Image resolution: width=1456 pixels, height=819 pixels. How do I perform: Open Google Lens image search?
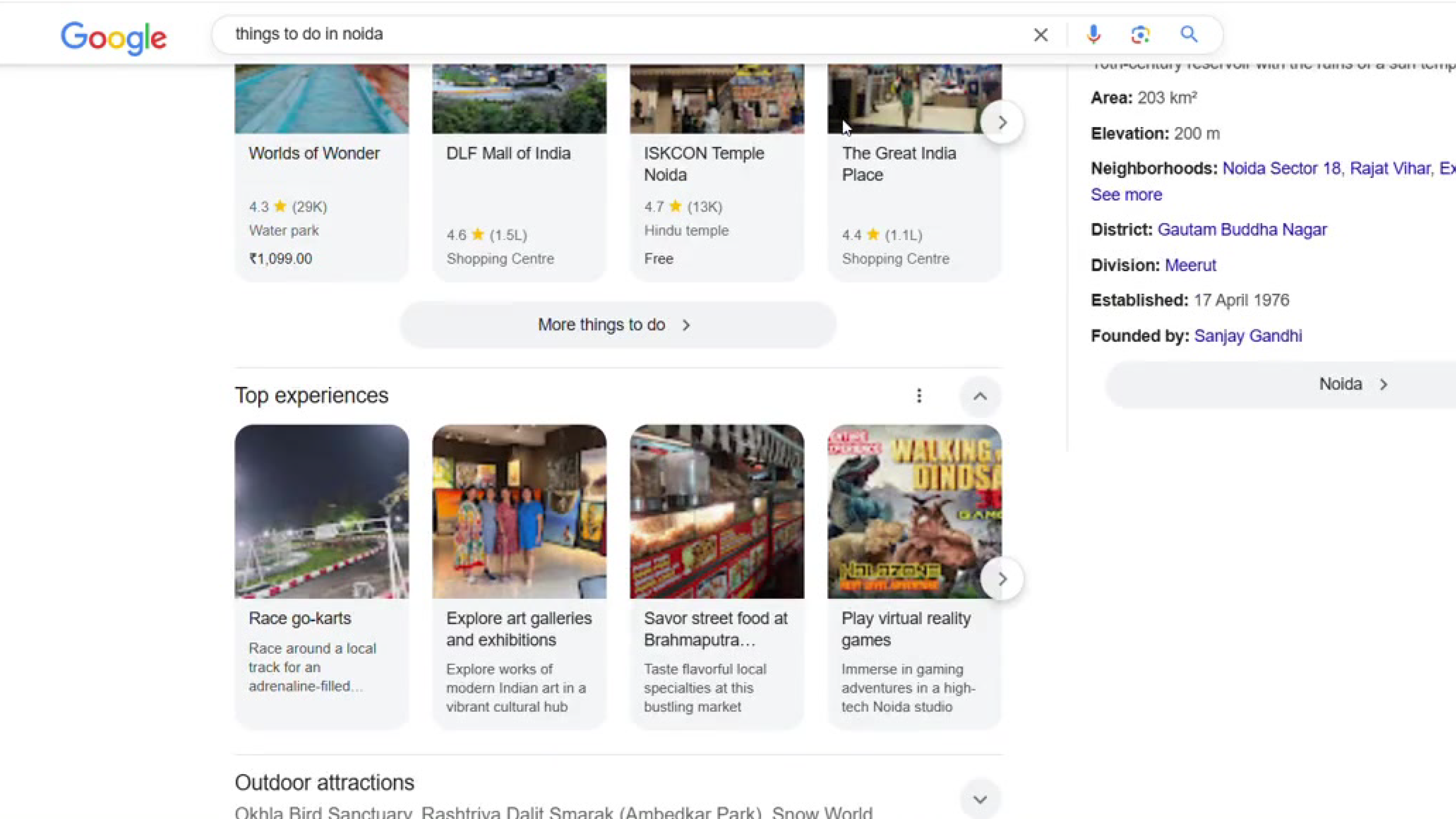[1140, 35]
